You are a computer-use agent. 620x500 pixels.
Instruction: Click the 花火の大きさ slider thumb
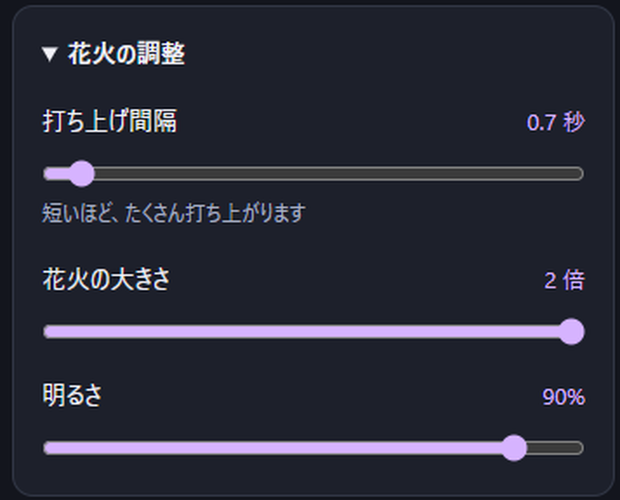point(571,331)
